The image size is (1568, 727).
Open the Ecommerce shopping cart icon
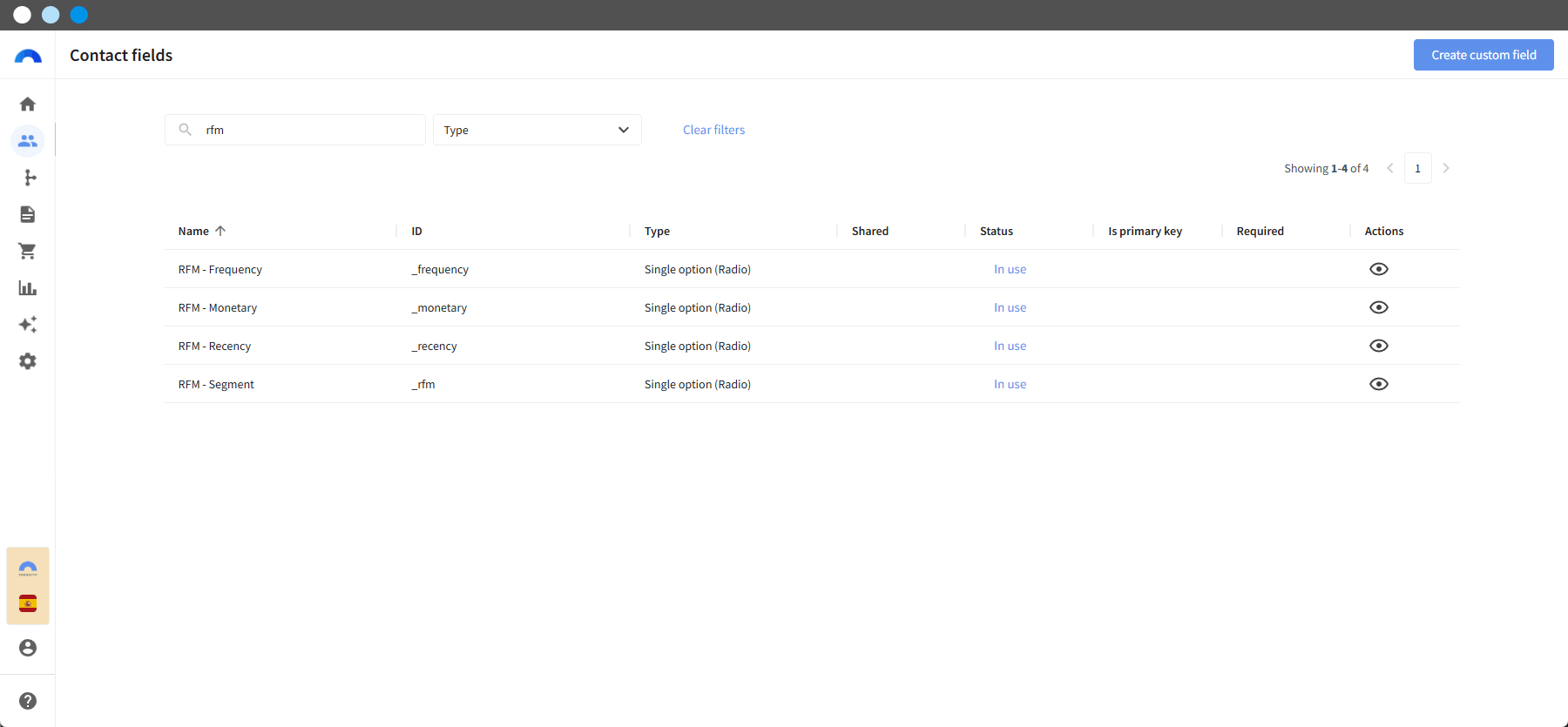click(28, 251)
